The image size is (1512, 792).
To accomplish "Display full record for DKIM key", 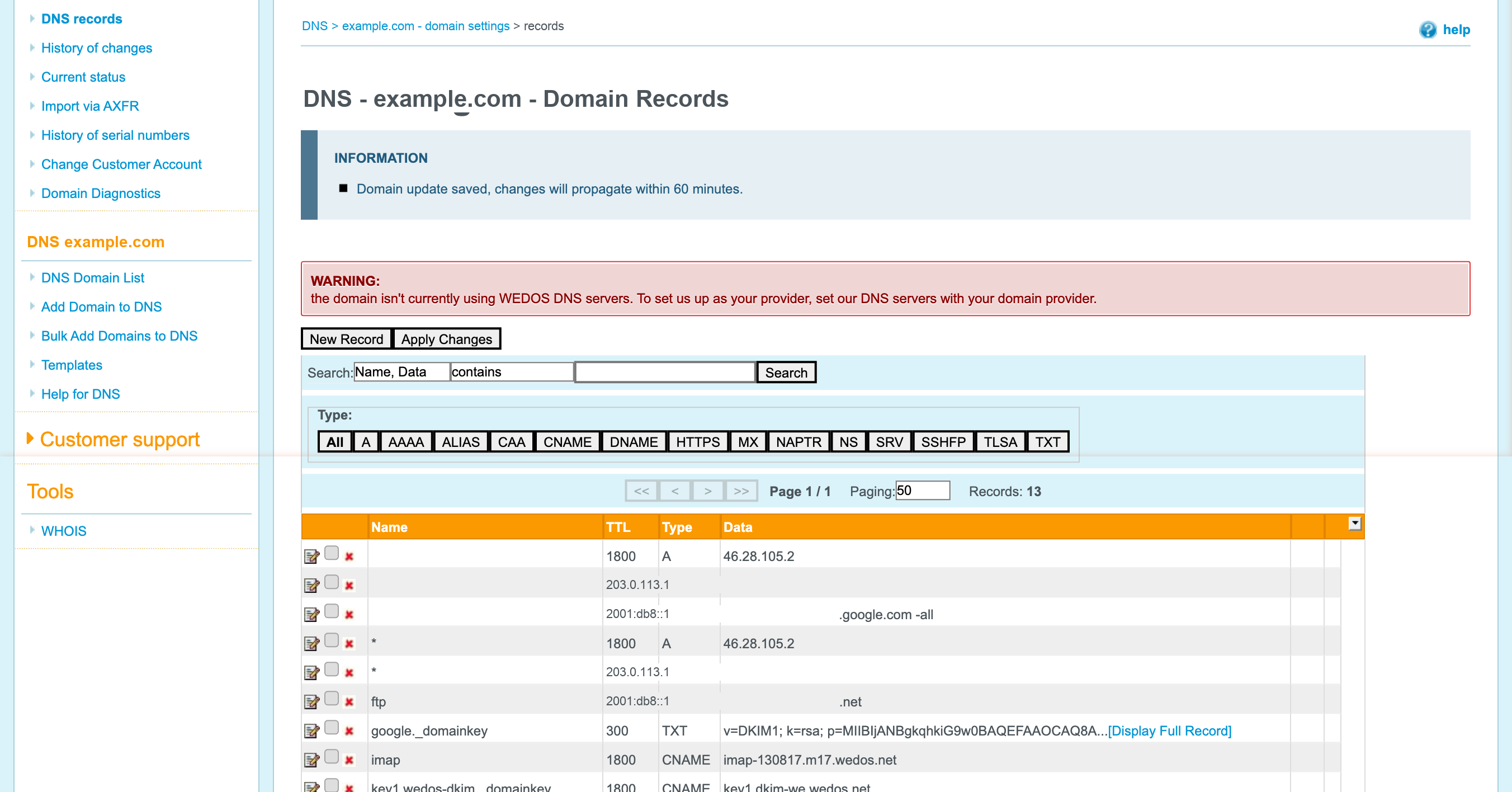I will pyautogui.click(x=1170, y=730).
